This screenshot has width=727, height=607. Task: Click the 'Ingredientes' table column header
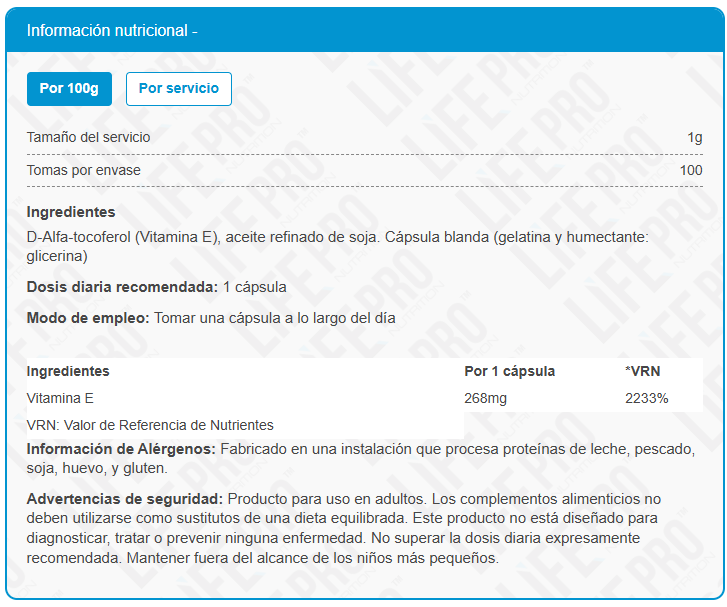pyautogui.click(x=68, y=371)
